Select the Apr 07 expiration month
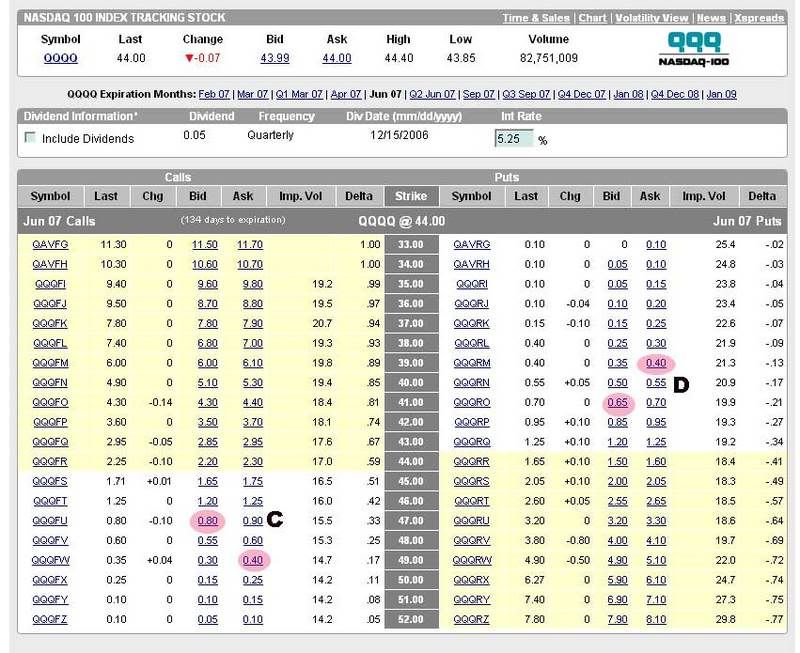The width and height of the screenshot is (800, 653). pyautogui.click(x=346, y=94)
